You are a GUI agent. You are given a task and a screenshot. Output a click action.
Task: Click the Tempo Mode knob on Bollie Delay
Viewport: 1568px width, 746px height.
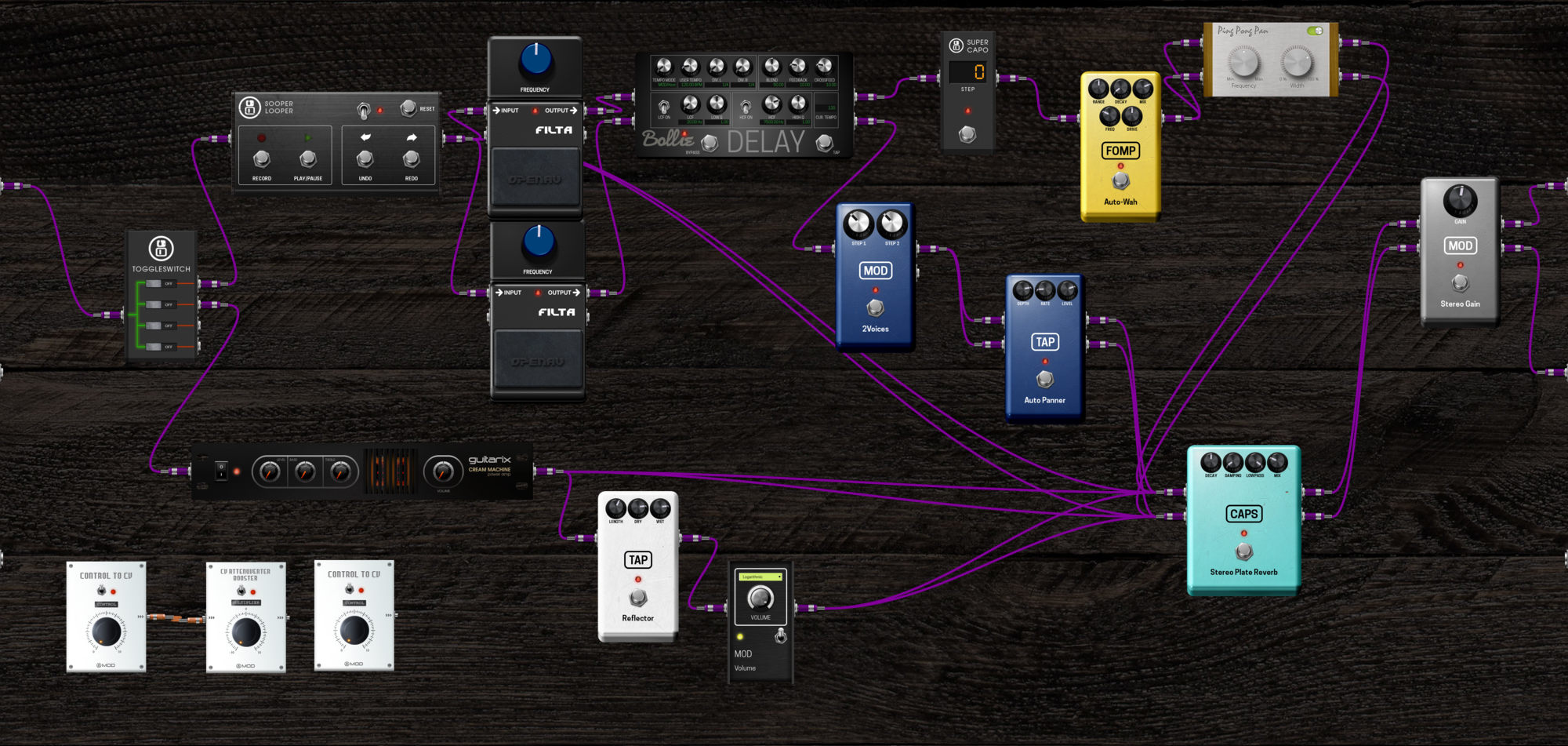664,67
